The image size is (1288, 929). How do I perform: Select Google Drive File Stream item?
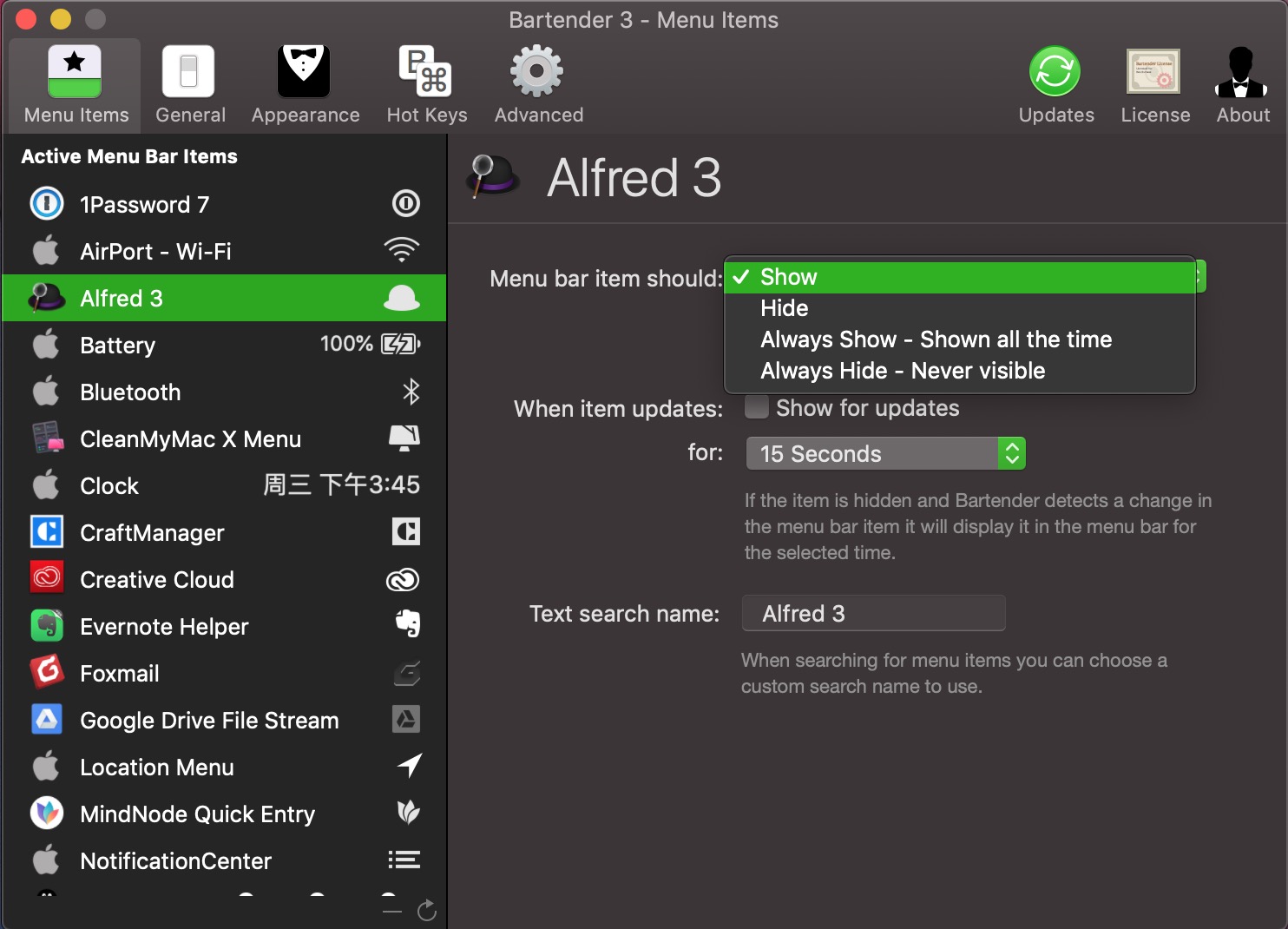click(224, 720)
